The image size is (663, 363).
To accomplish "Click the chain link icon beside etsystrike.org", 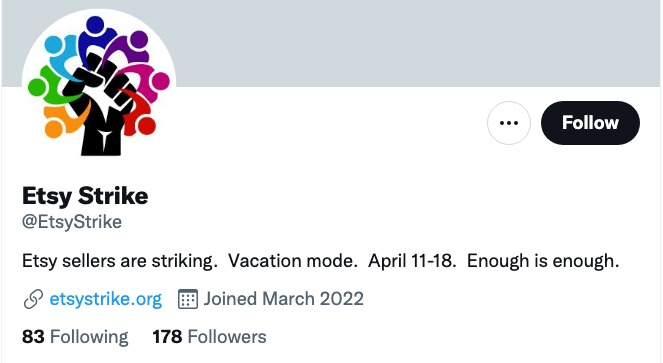I will pos(33,300).
